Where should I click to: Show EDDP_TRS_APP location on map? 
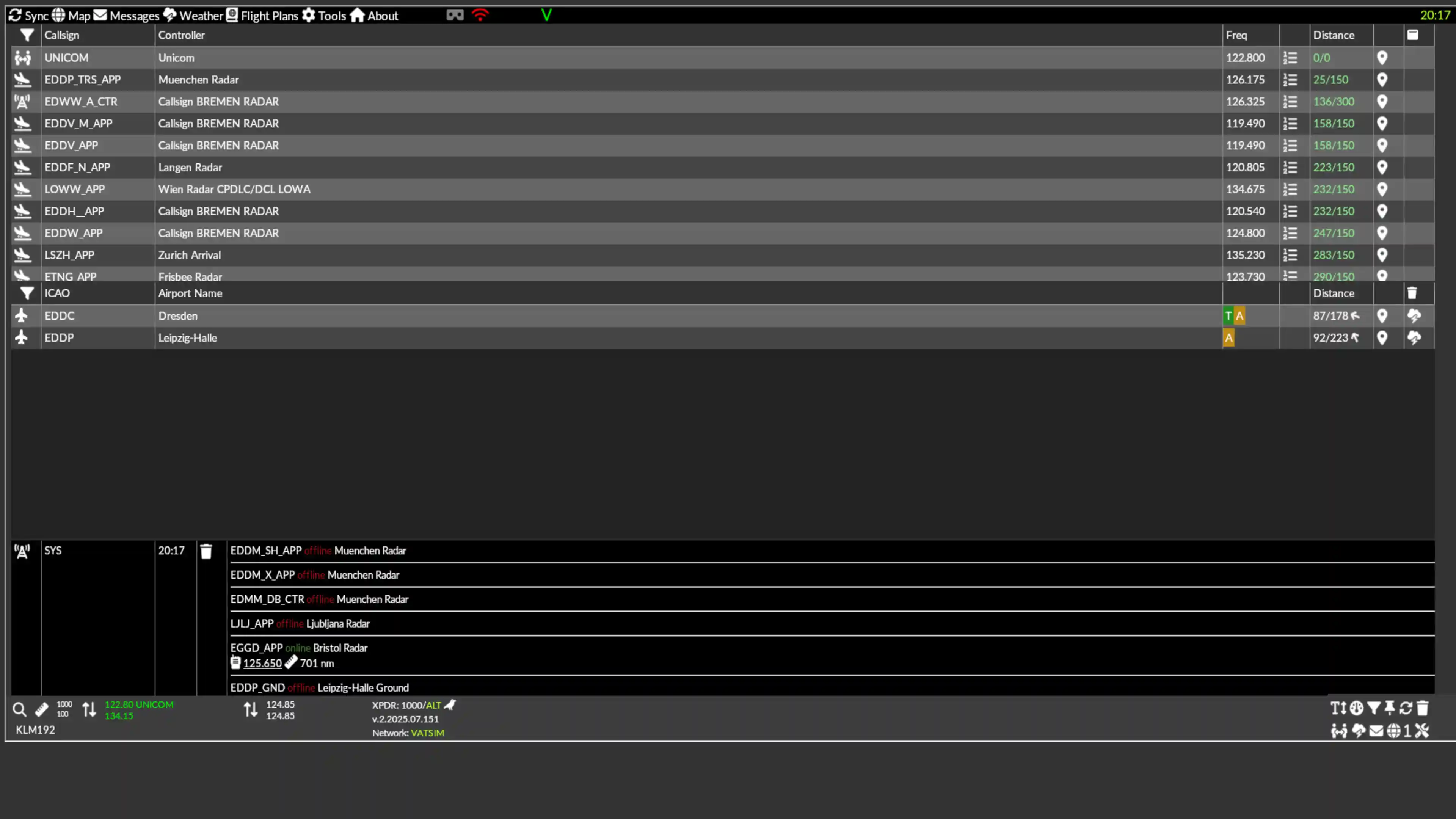(x=1382, y=80)
